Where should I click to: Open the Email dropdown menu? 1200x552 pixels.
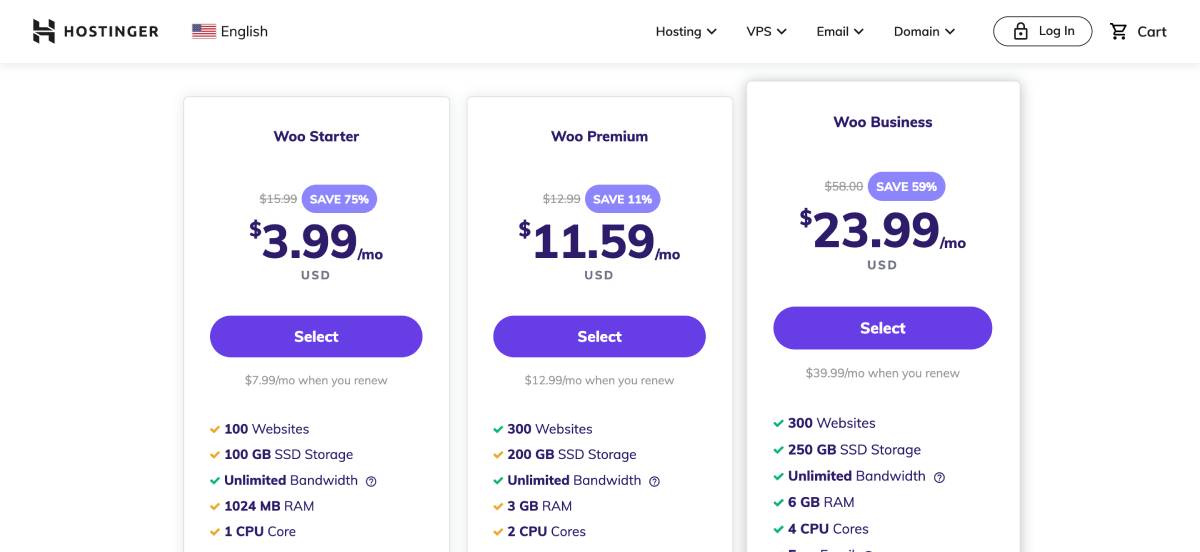click(x=840, y=31)
